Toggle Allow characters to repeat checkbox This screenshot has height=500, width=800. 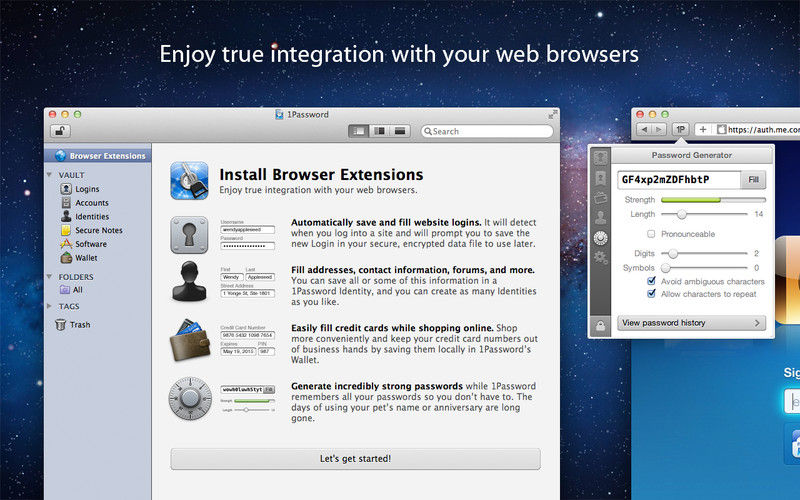651,293
